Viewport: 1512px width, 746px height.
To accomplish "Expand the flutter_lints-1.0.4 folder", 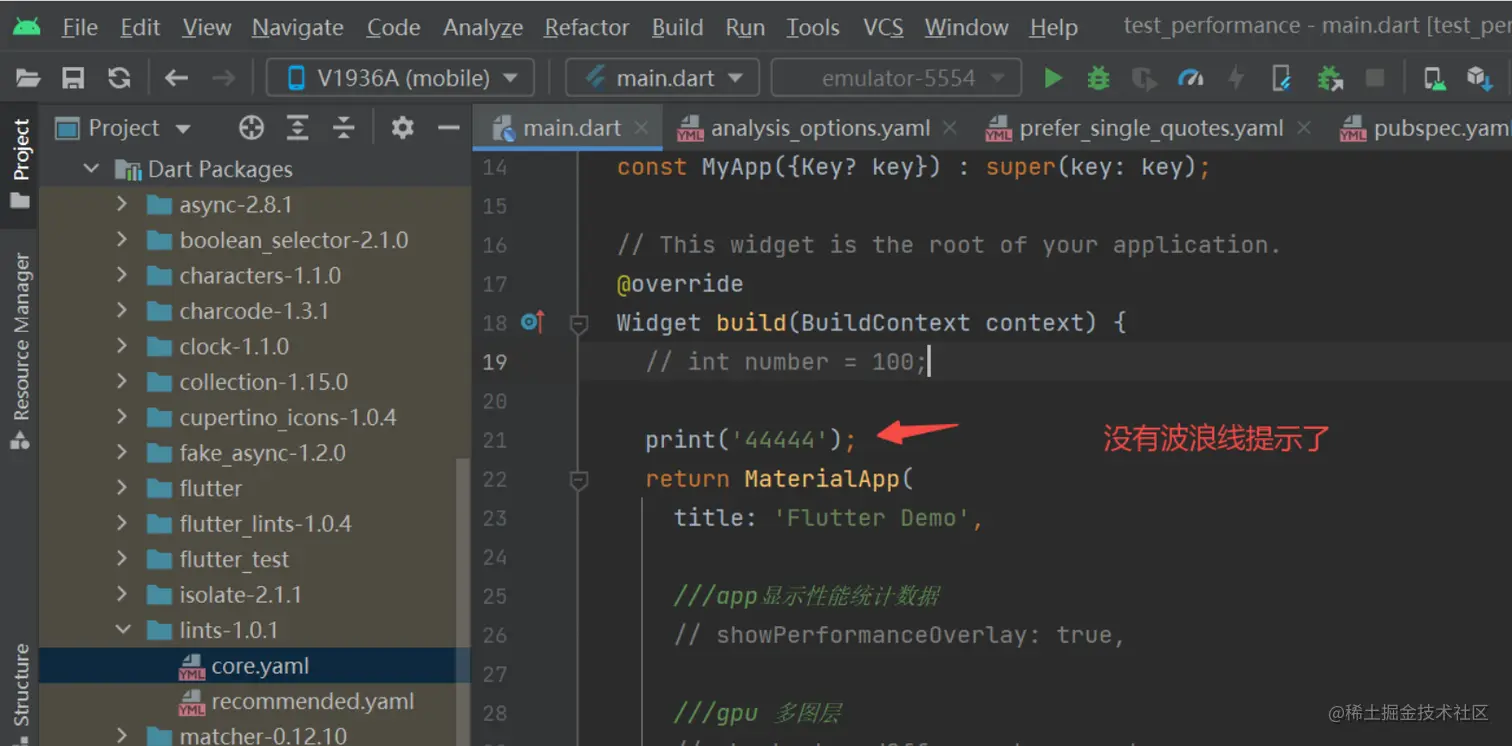I will (122, 523).
